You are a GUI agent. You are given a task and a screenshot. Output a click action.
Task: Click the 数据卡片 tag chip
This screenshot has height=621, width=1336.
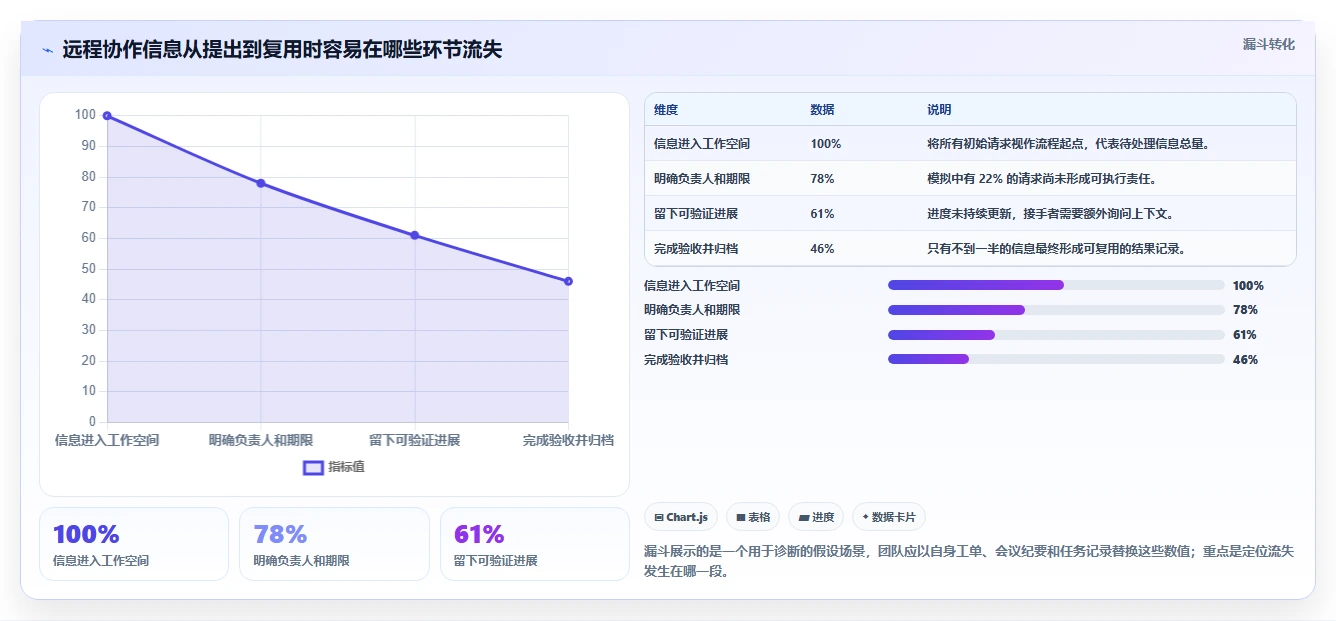click(x=889, y=517)
